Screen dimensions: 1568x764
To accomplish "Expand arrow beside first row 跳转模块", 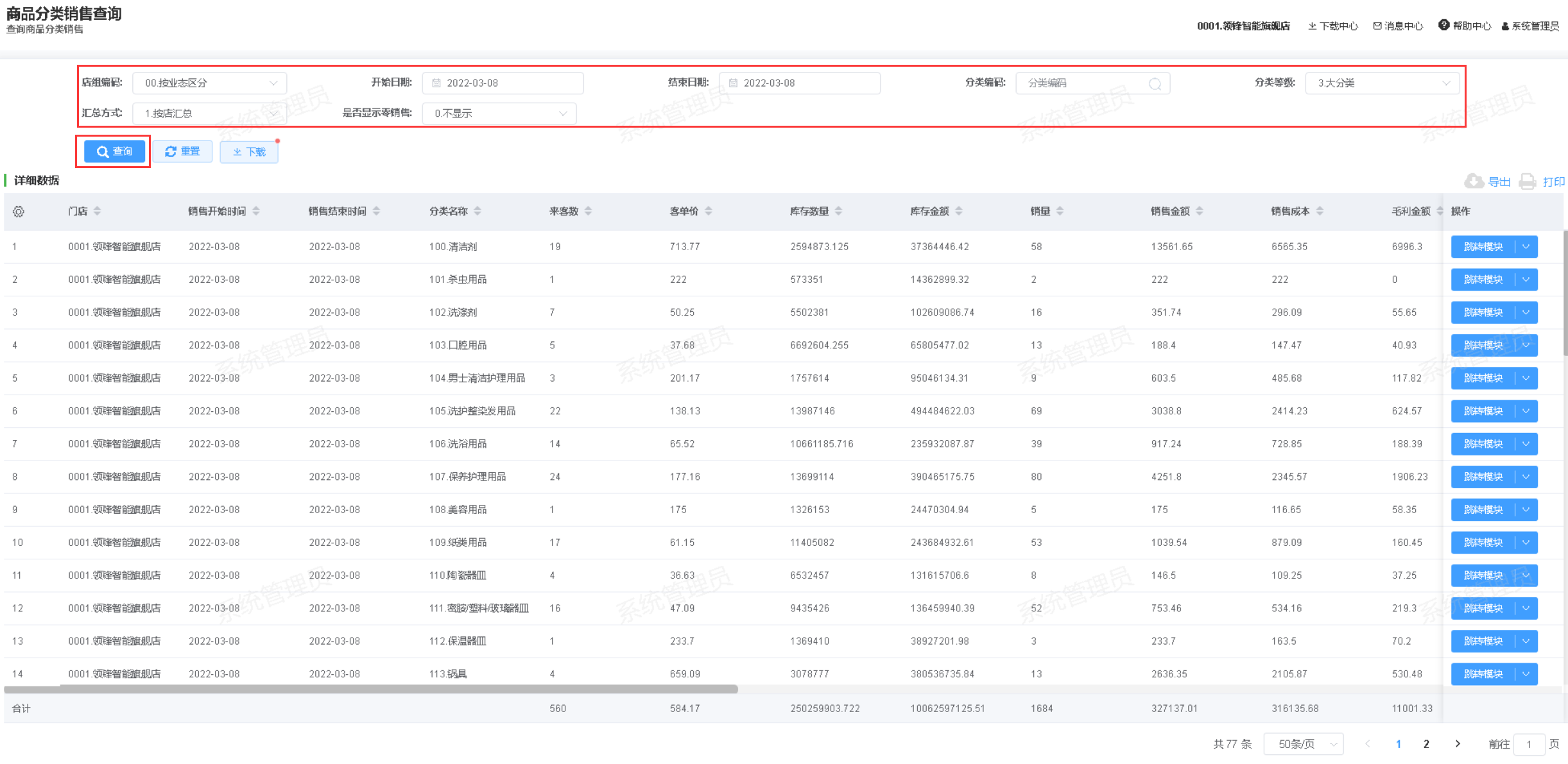I will pos(1526,247).
